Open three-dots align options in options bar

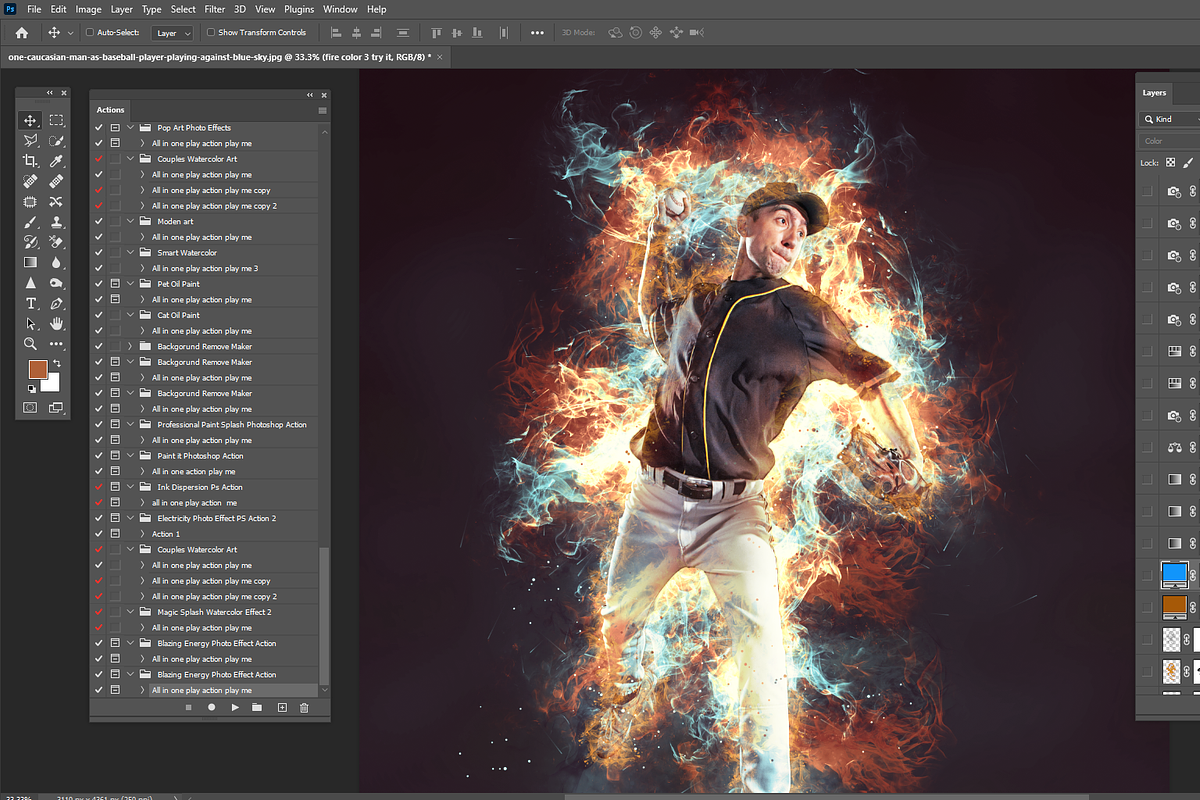tap(537, 33)
